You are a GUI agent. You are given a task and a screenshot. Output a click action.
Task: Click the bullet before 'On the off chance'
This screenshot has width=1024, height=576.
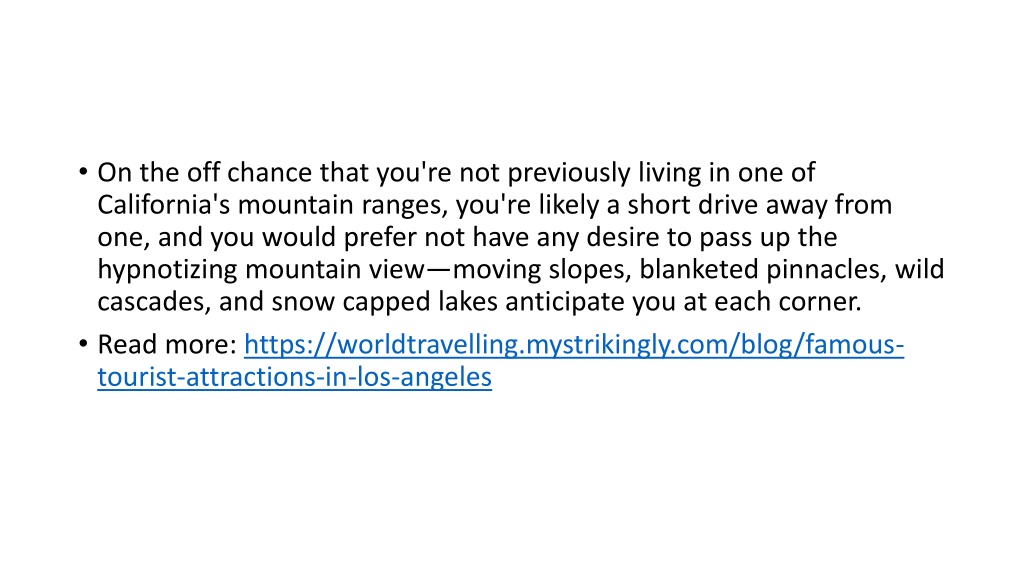pos(83,172)
